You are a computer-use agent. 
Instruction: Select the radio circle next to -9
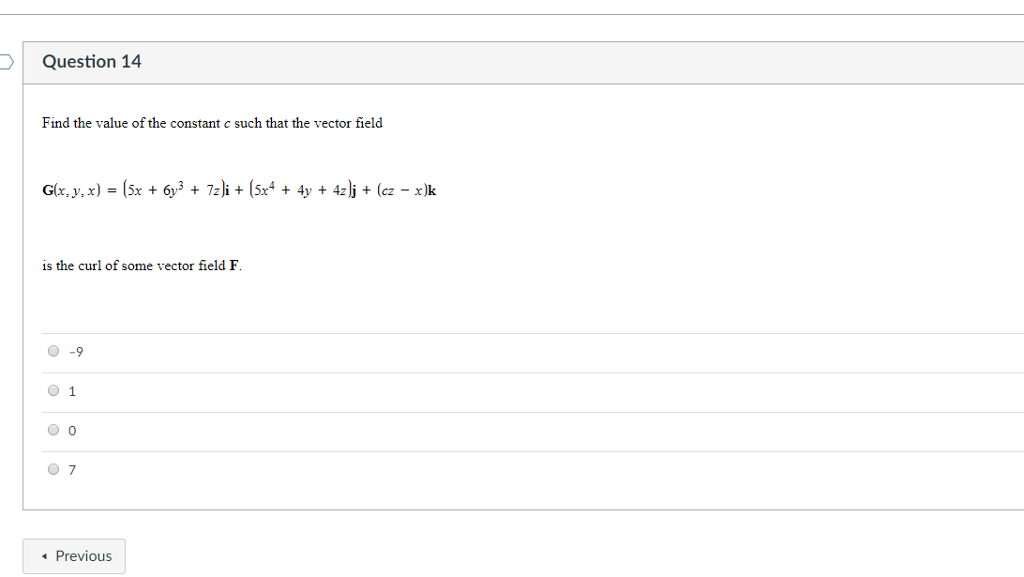coord(53,350)
